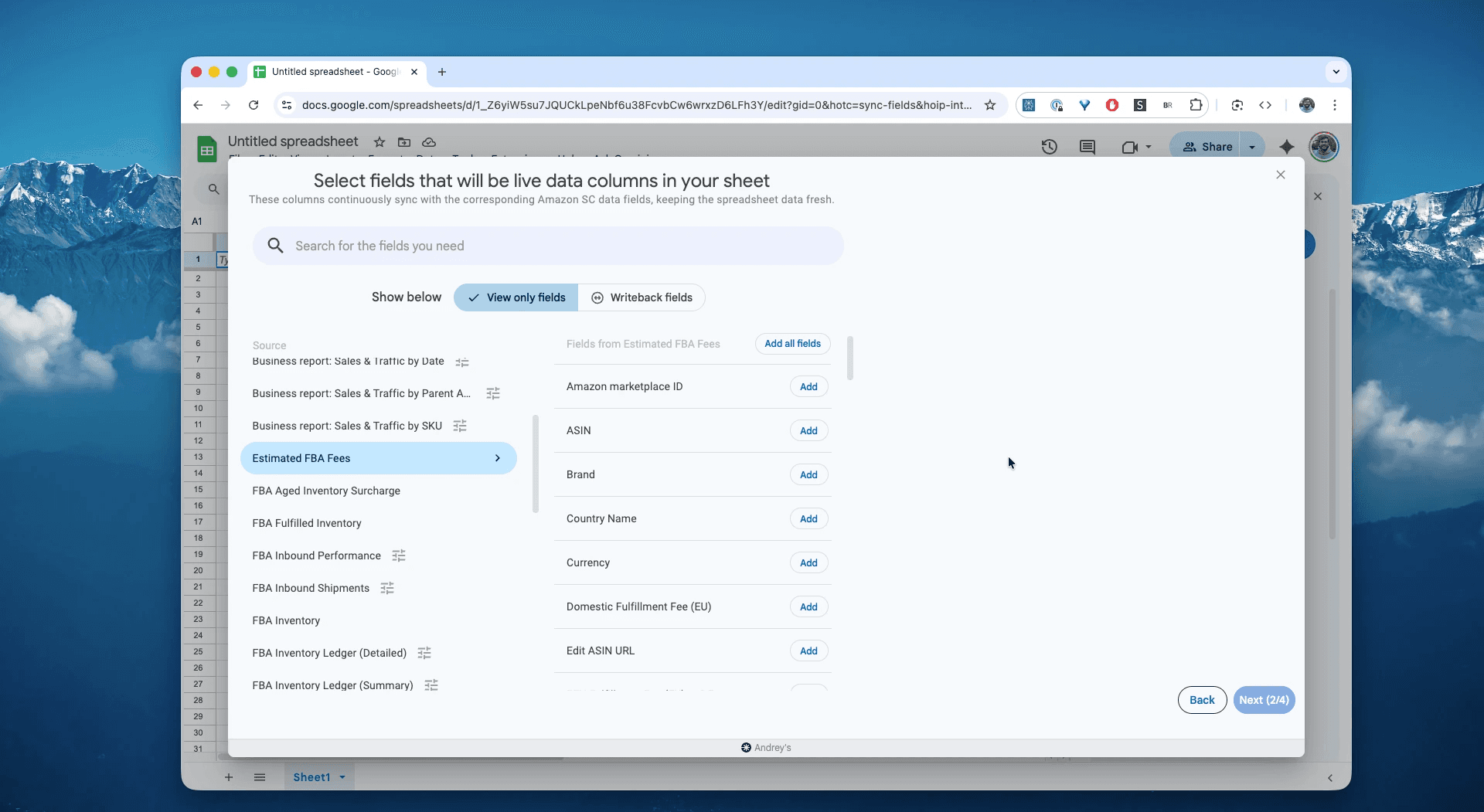The width and height of the screenshot is (1484, 812).
Task: Click the Share button
Action: (x=1207, y=147)
